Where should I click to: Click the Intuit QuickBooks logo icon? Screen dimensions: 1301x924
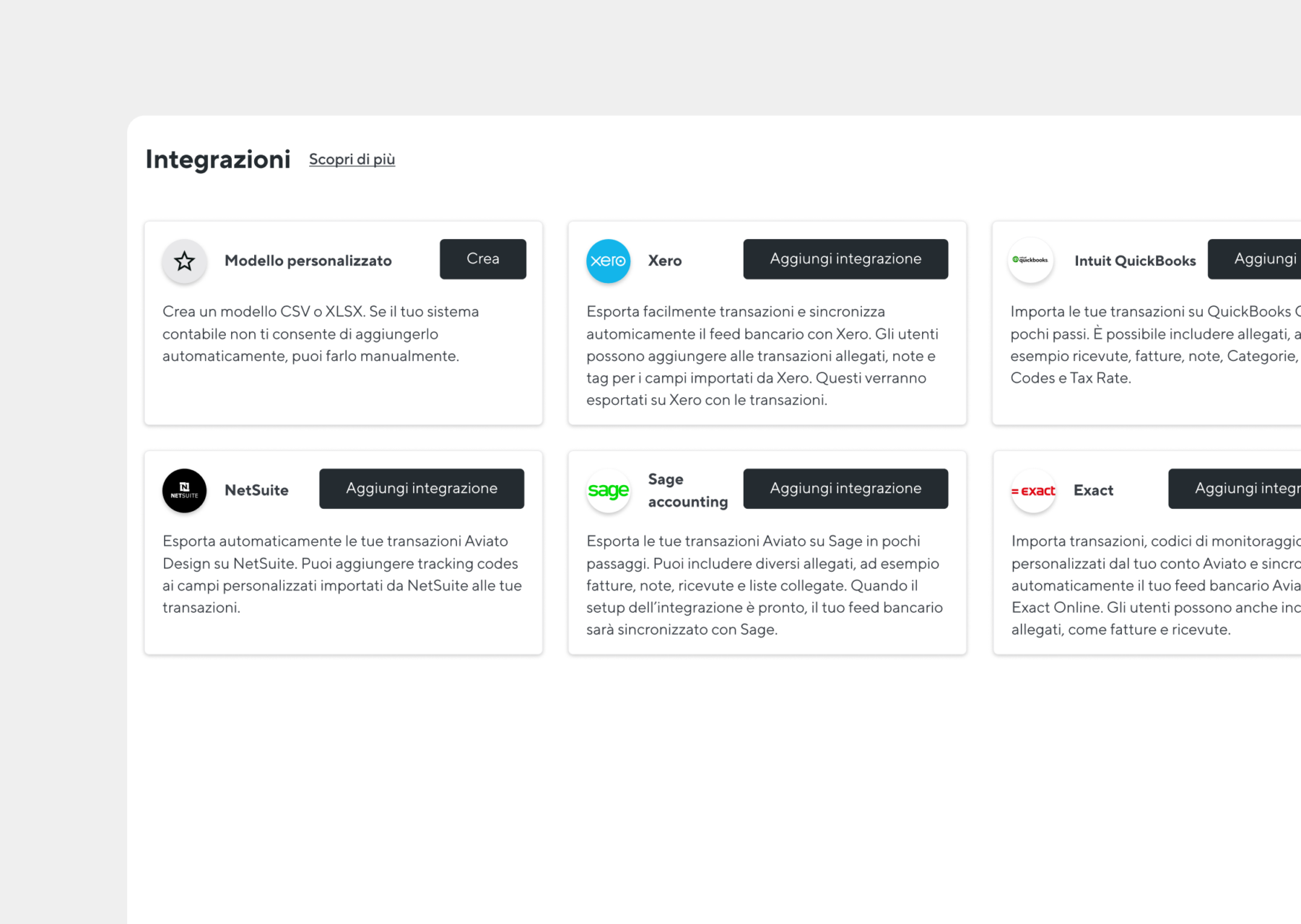pyautogui.click(x=1030, y=260)
